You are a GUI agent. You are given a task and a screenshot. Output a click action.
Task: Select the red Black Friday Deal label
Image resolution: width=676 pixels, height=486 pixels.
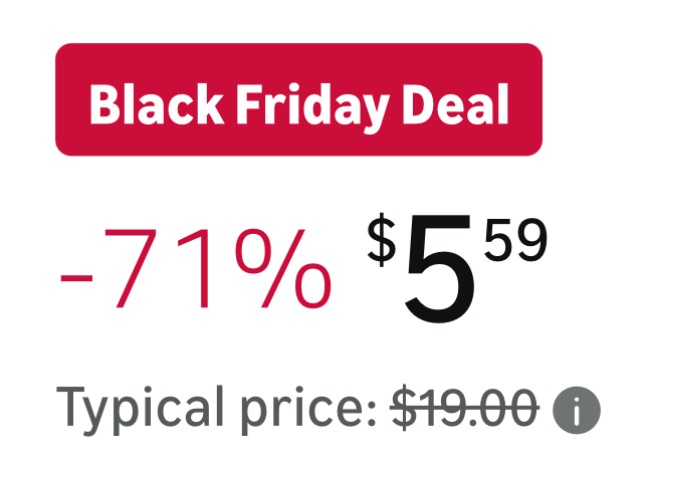click(298, 100)
